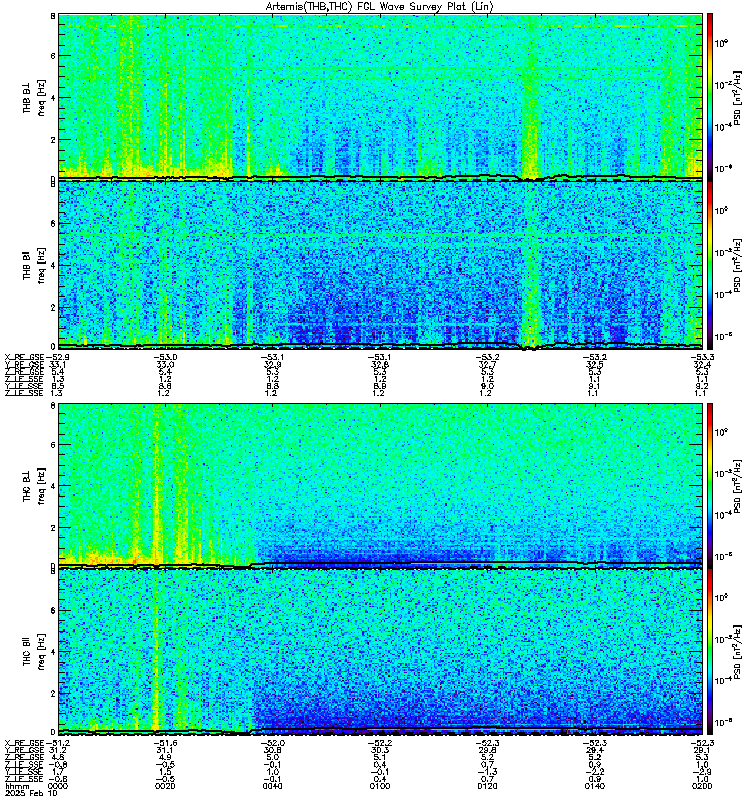
Task: Click the "4" Hz tick on THC B∥ axis
Action: point(53,652)
